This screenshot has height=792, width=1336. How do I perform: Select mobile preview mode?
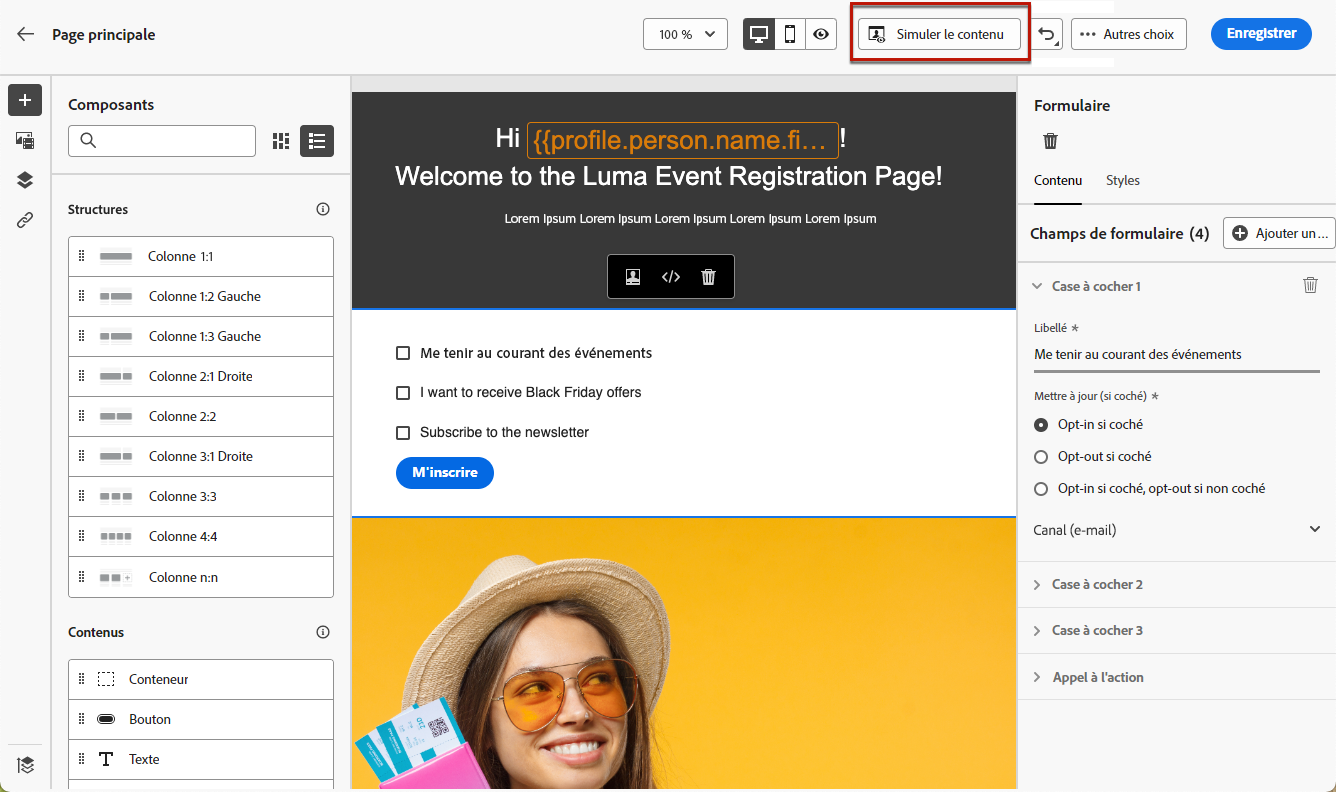tap(790, 34)
